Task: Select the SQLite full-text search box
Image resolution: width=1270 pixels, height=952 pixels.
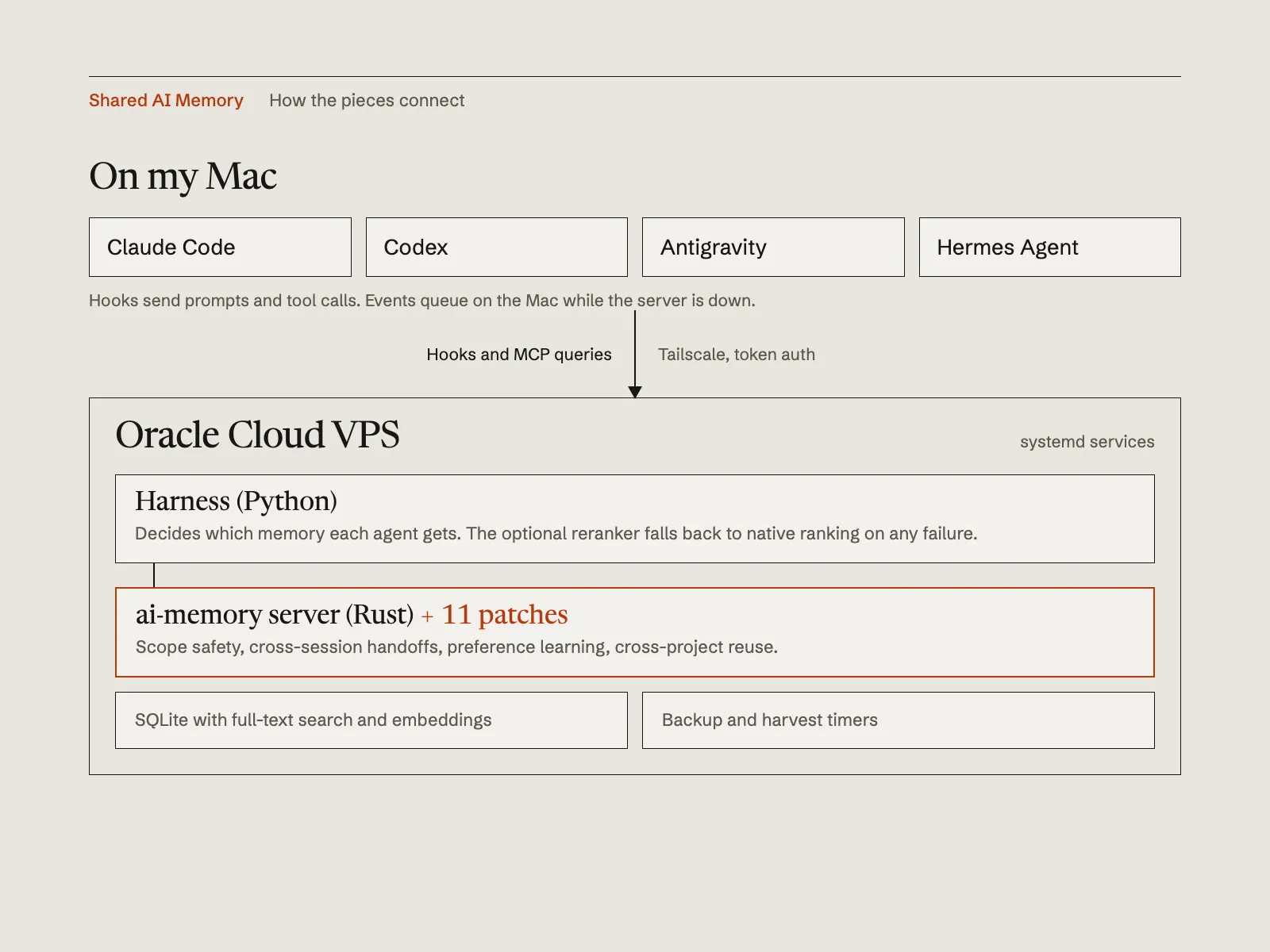Action: click(371, 720)
